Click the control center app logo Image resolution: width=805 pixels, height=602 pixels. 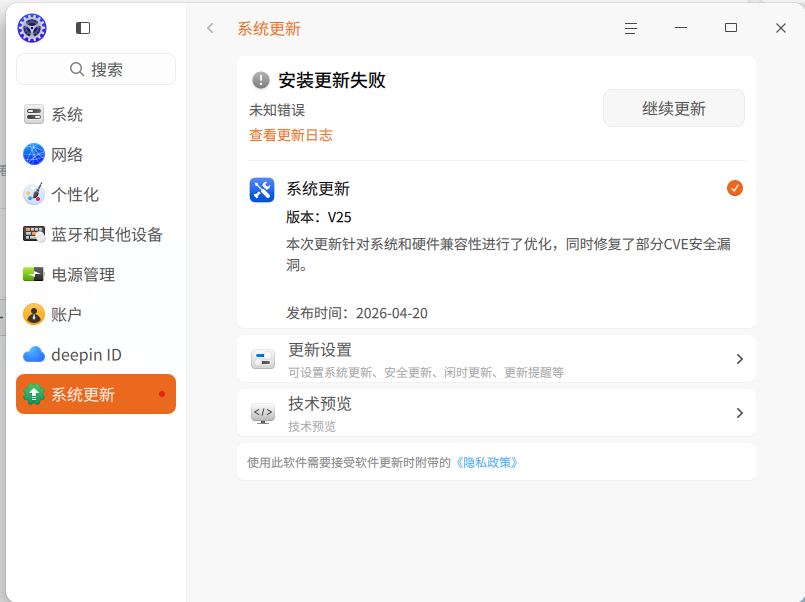coord(31,27)
